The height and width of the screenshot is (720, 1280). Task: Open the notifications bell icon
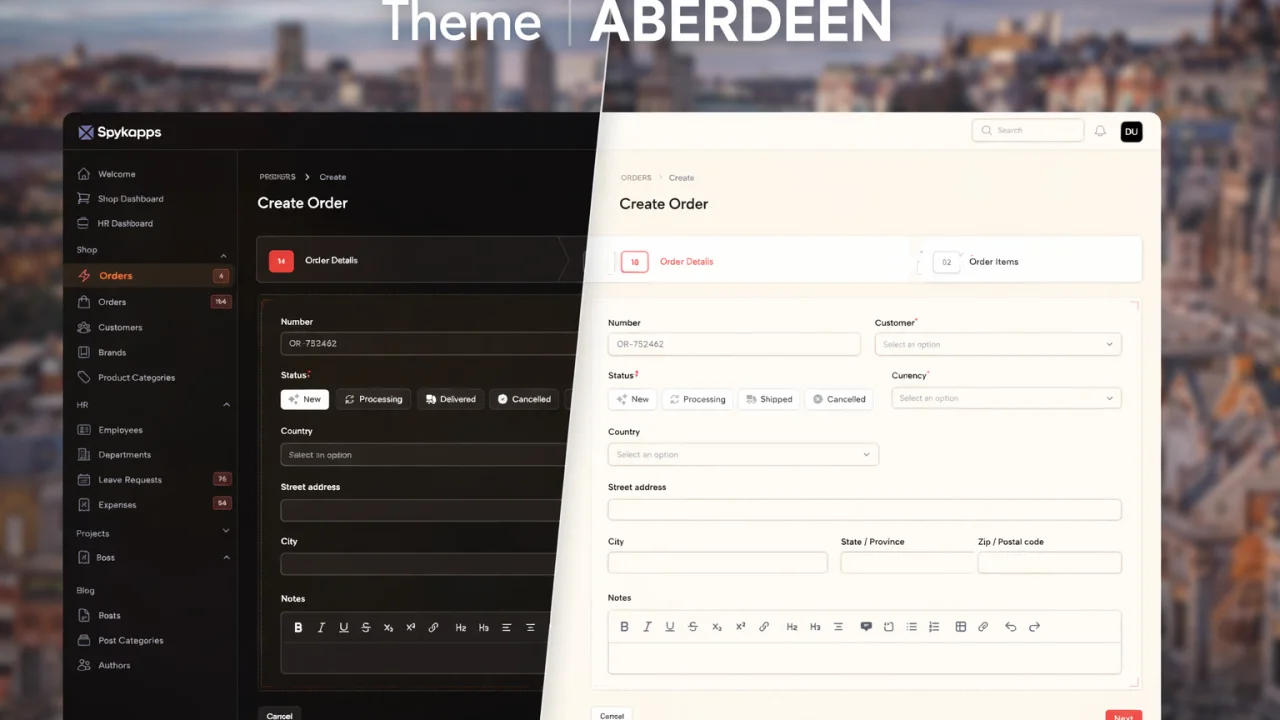click(x=1100, y=131)
